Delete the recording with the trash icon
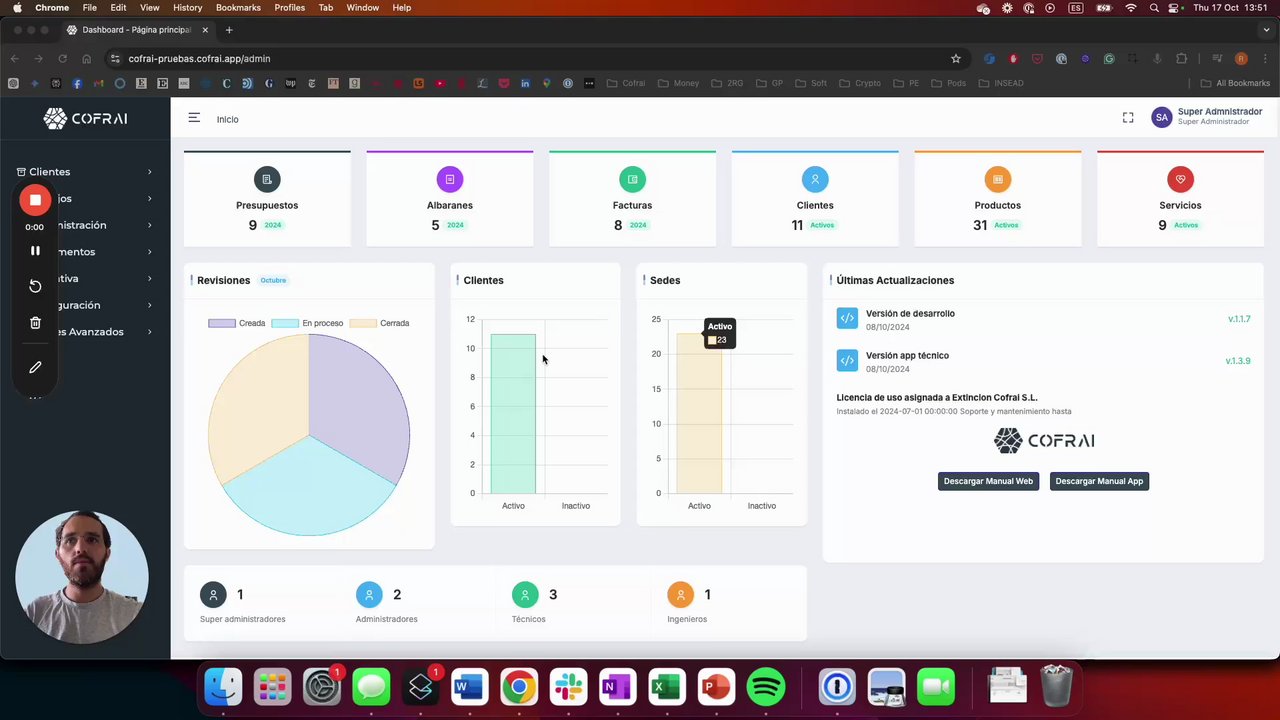Screen dimensions: 1280x720 [35, 323]
